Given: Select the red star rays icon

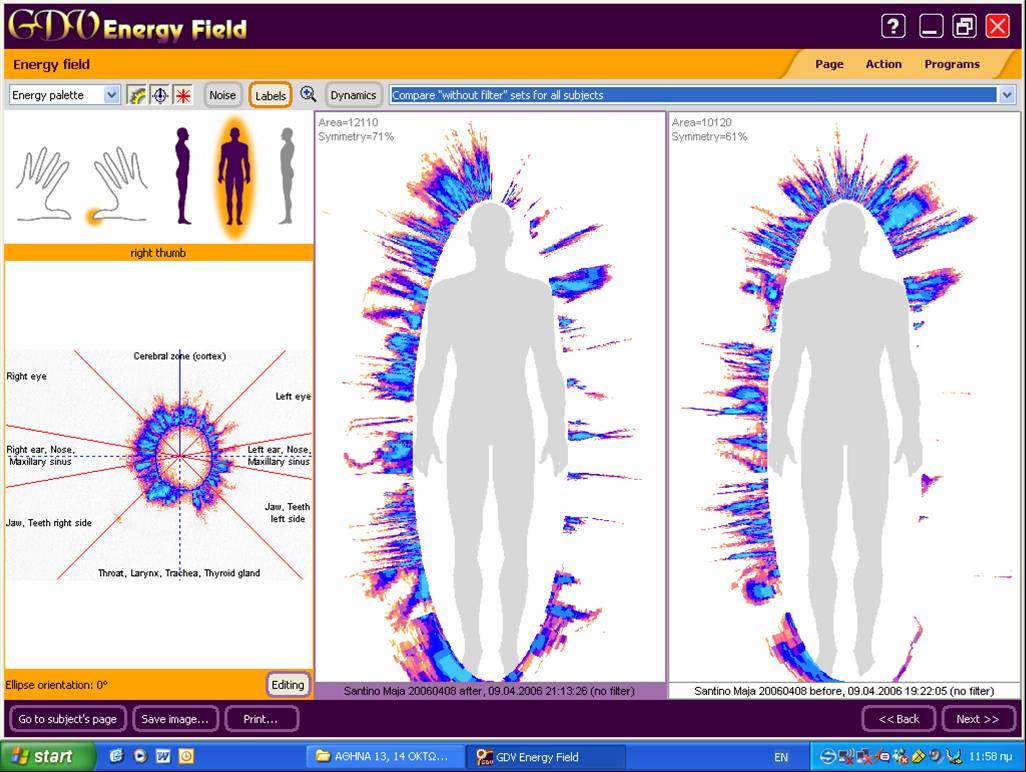Looking at the screenshot, I should click(x=183, y=95).
